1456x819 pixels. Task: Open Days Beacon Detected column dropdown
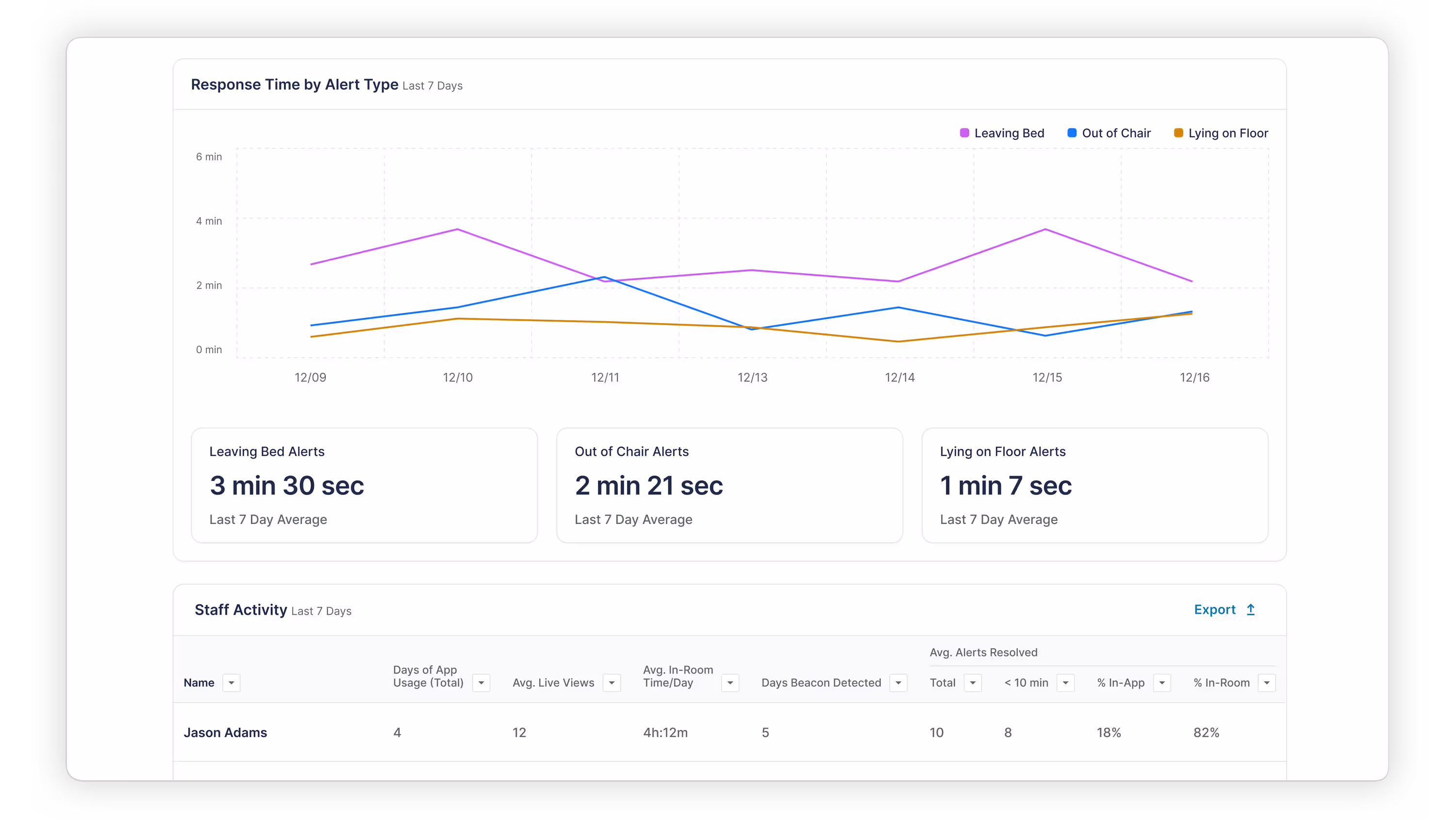click(x=898, y=683)
